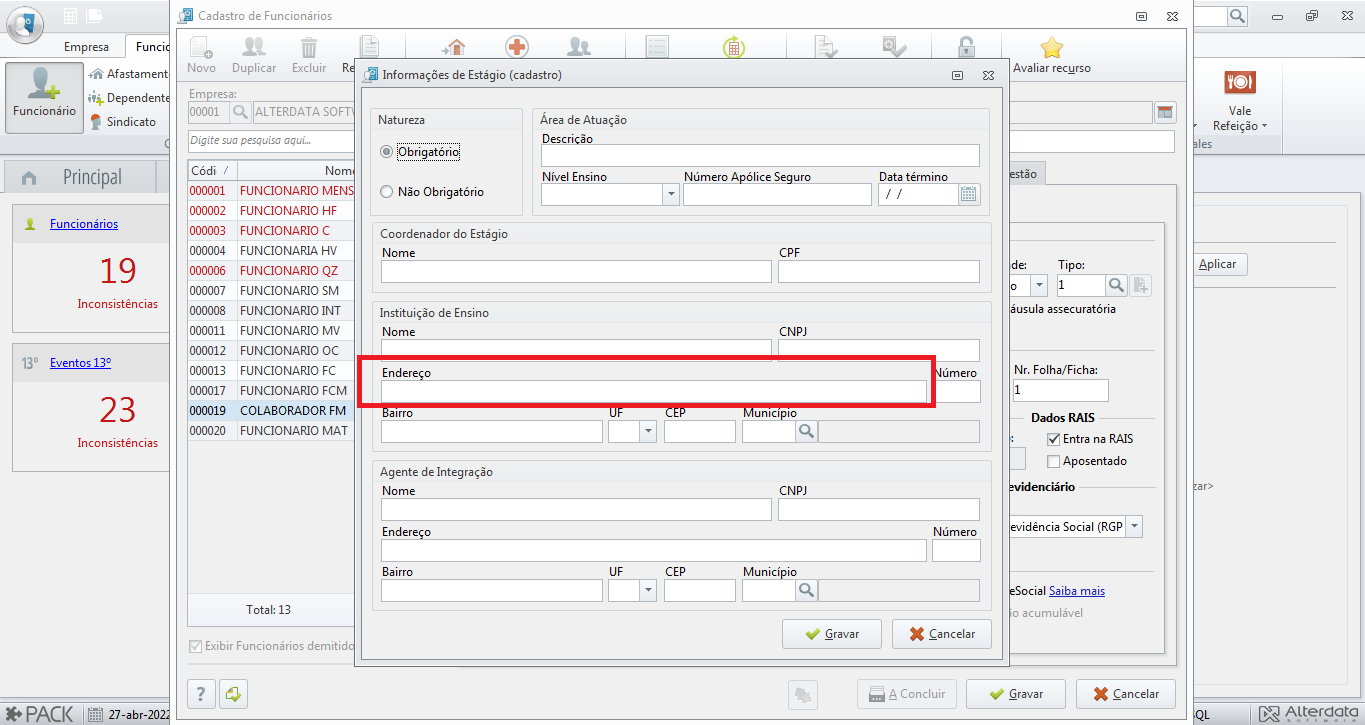Click the Descrição input field
The image size is (1365, 725).
click(x=760, y=155)
